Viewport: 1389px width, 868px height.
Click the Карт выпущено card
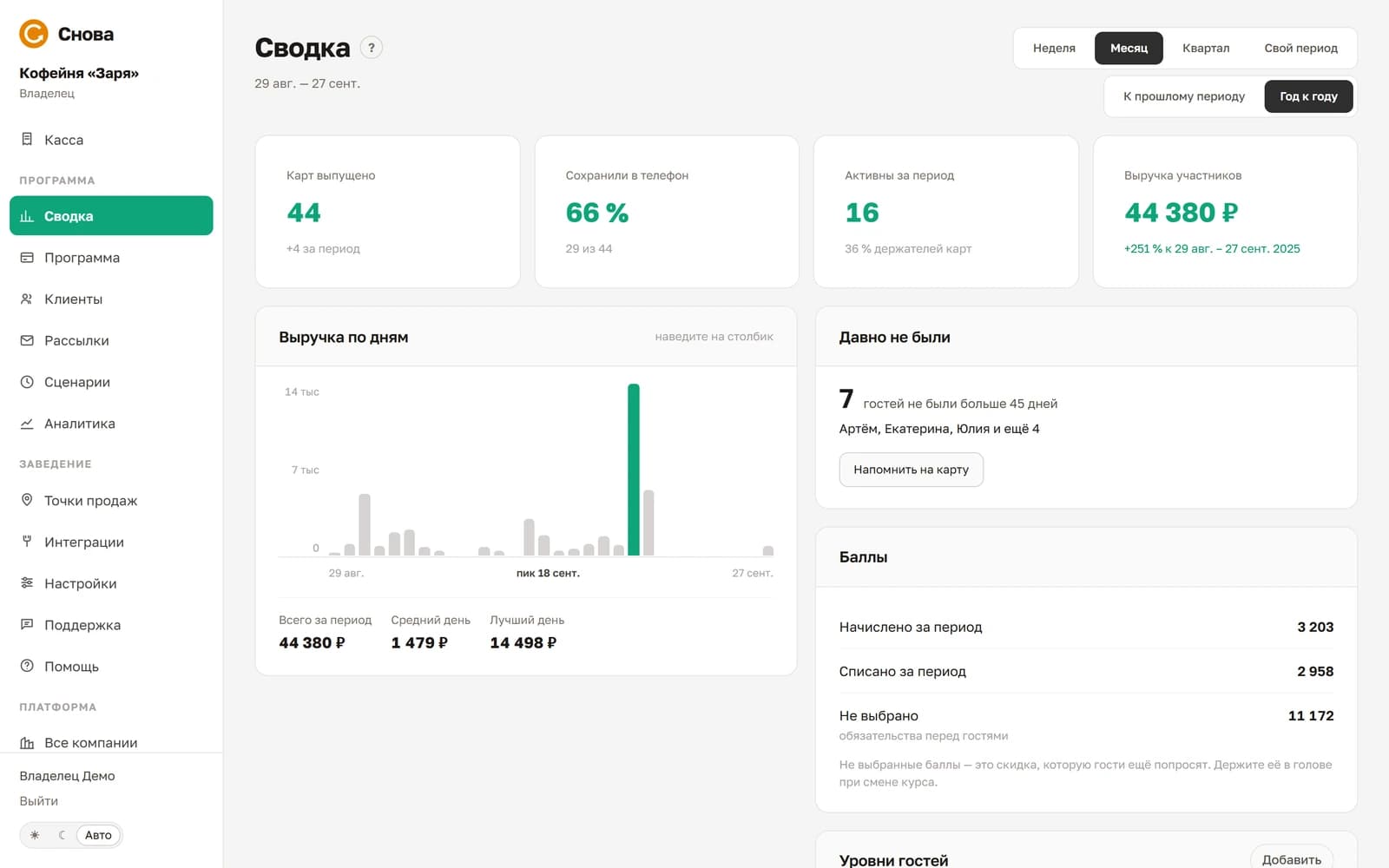(x=387, y=212)
